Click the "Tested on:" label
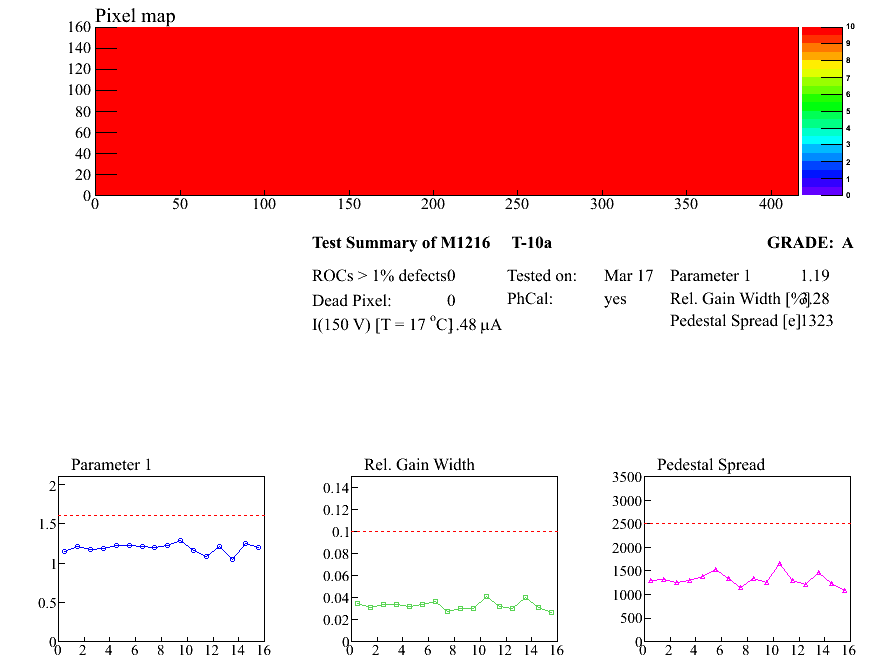The width and height of the screenshot is (896, 672). (541, 276)
